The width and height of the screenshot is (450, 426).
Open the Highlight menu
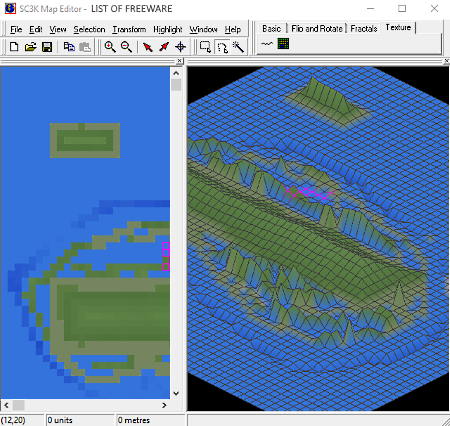(x=168, y=29)
